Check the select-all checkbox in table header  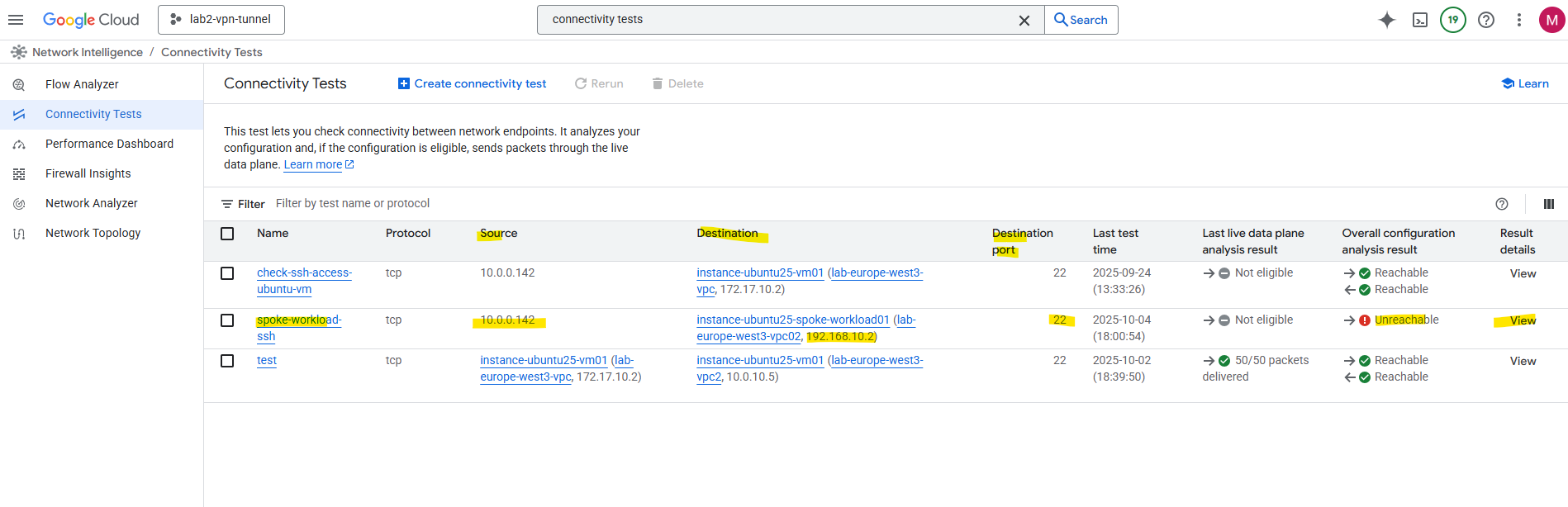227,234
